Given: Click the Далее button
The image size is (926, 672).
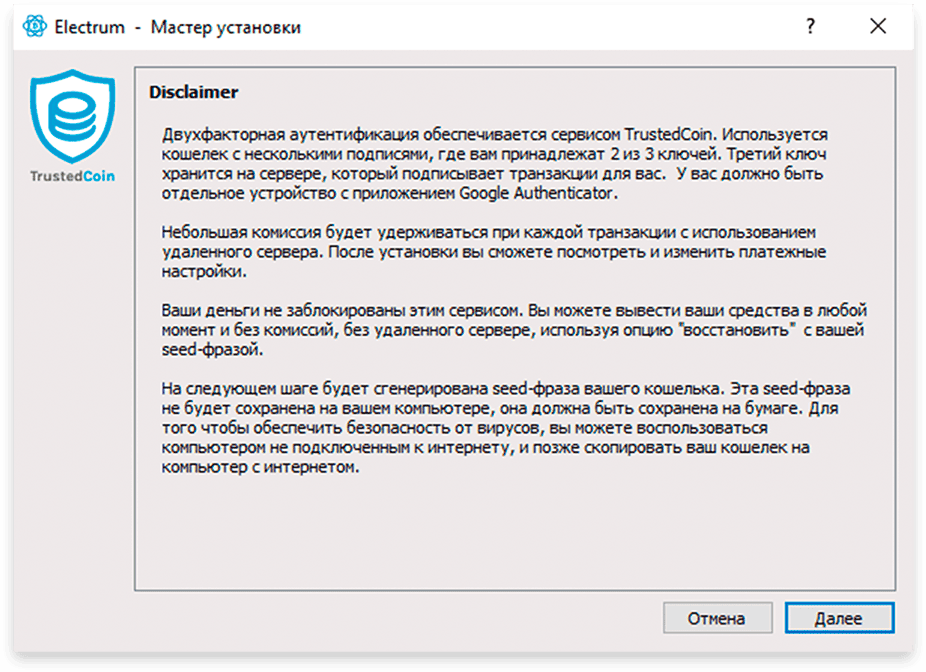Looking at the screenshot, I should point(839,618).
